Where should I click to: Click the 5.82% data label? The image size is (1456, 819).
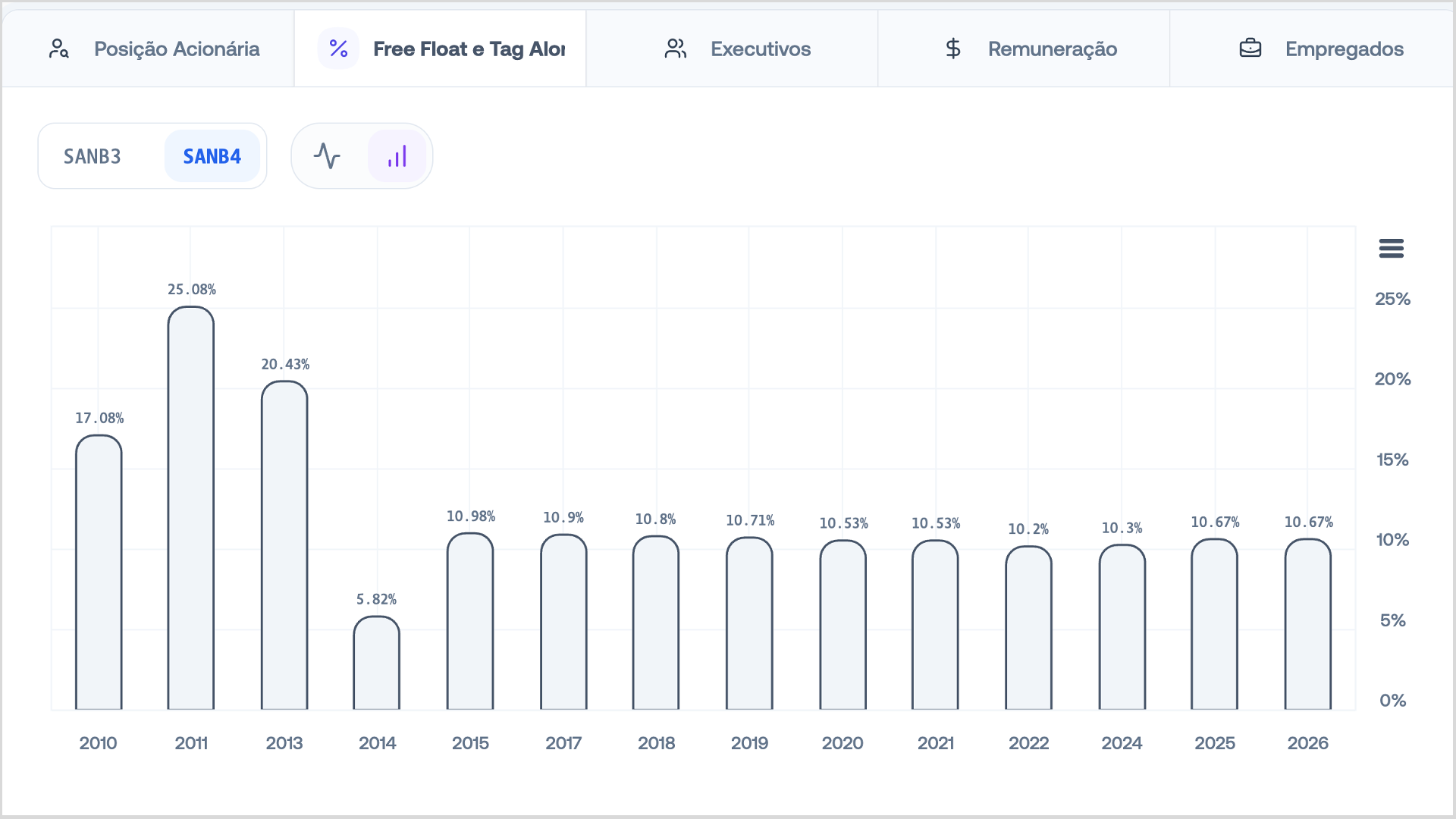coord(377,600)
